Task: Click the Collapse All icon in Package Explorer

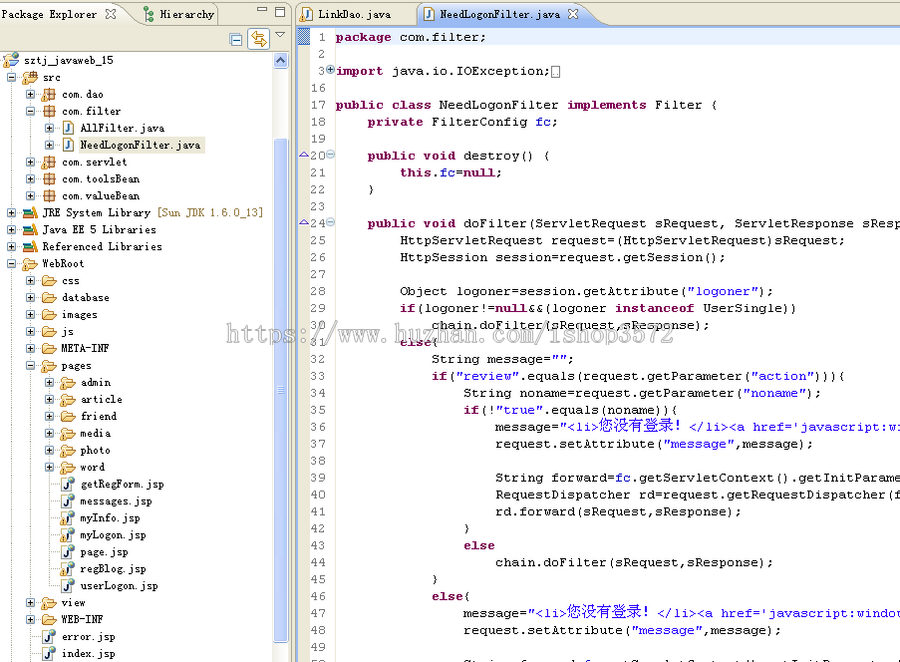Action: pyautogui.click(x=235, y=38)
